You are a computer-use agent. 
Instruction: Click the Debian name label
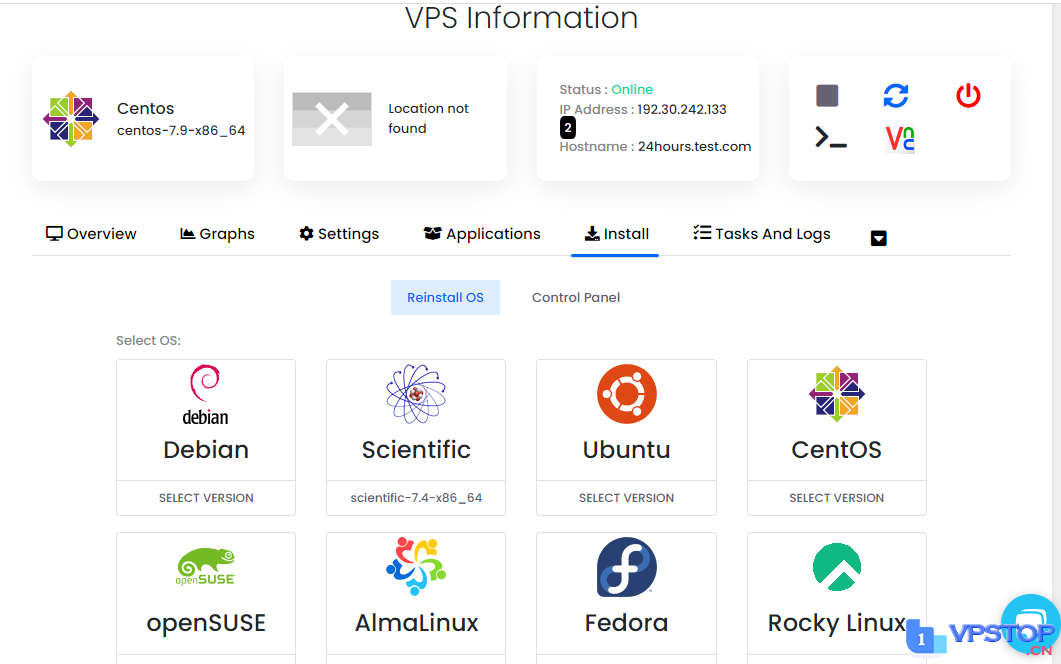206,450
